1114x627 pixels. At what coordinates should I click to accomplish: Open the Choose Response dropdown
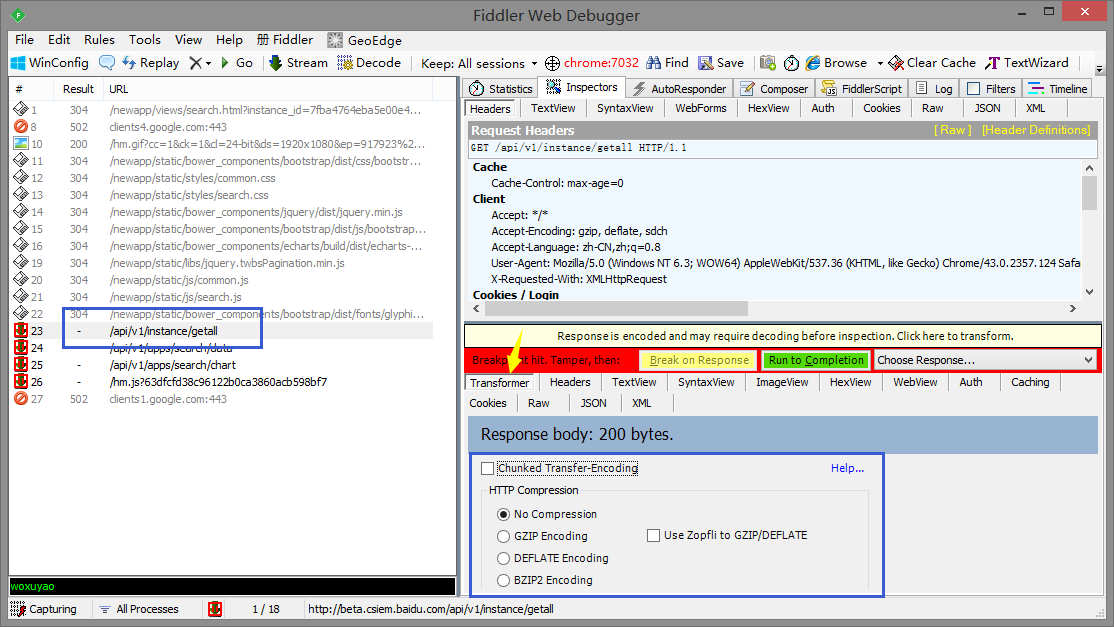[x=985, y=360]
